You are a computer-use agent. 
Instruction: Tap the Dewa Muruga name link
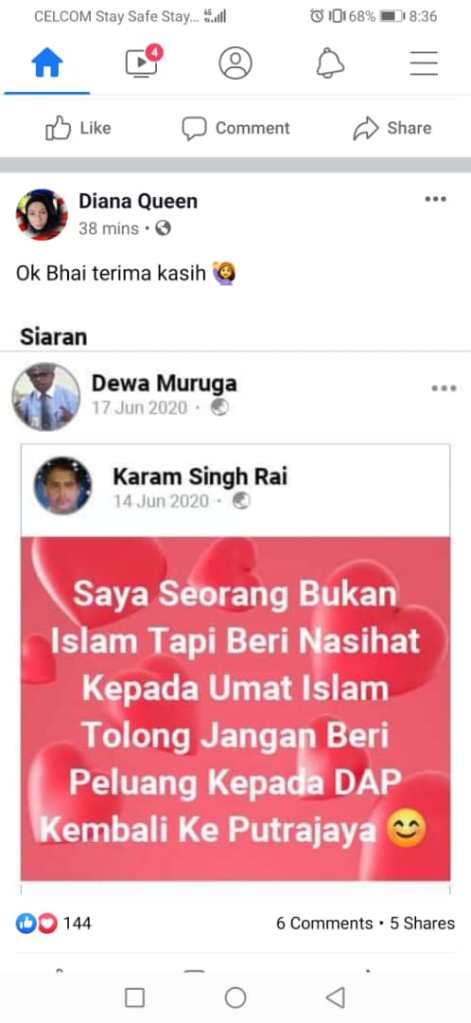click(x=164, y=384)
